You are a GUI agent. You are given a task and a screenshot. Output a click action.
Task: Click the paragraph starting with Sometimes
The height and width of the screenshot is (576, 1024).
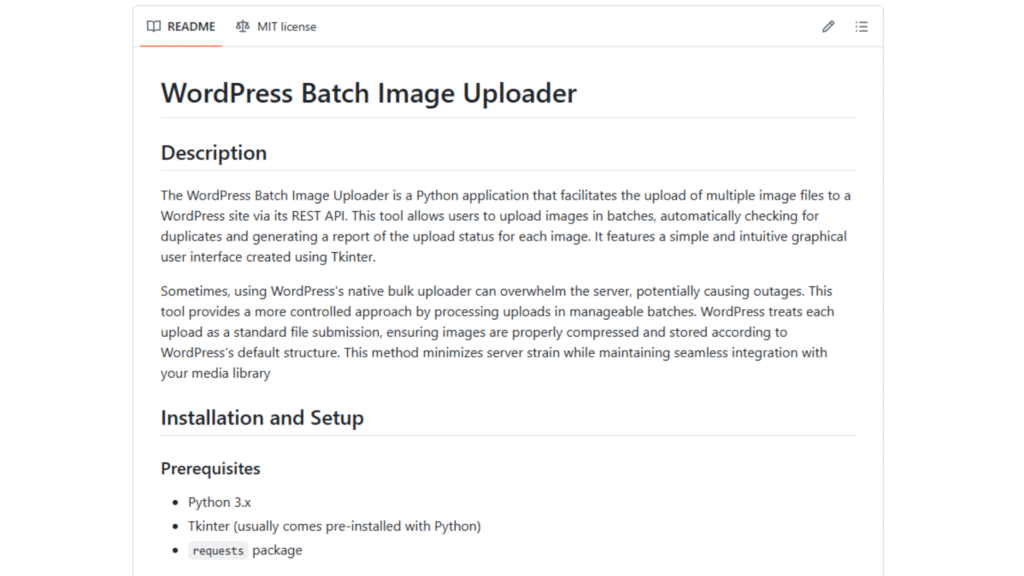pos(498,332)
